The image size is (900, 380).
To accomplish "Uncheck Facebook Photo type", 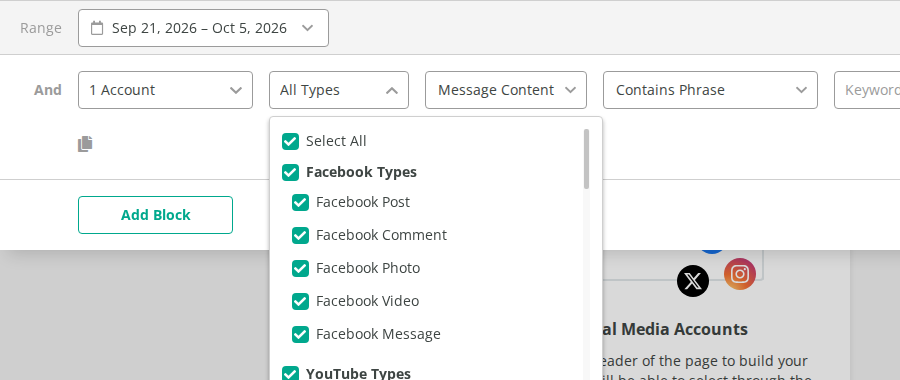I will point(300,268).
